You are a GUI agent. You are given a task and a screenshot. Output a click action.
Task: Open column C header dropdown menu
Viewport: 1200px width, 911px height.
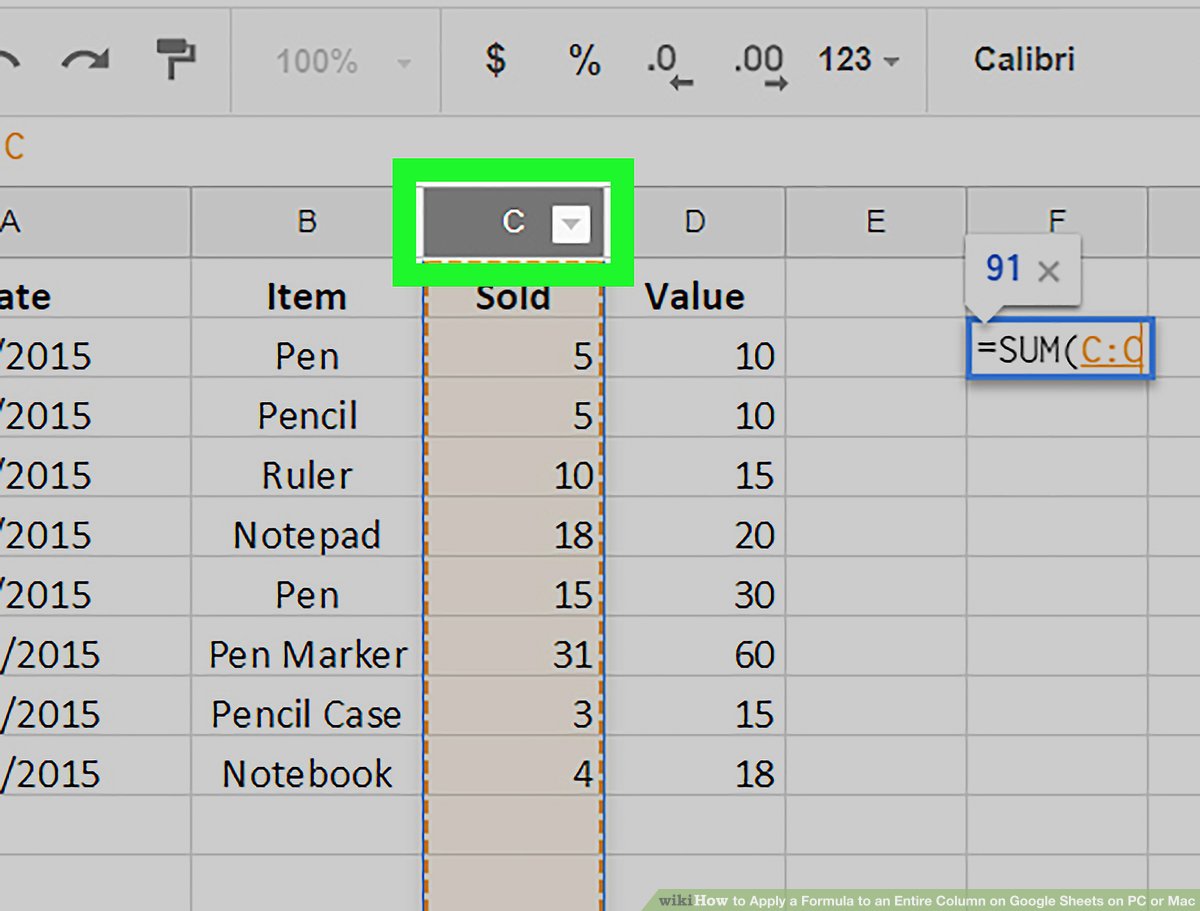click(x=570, y=224)
